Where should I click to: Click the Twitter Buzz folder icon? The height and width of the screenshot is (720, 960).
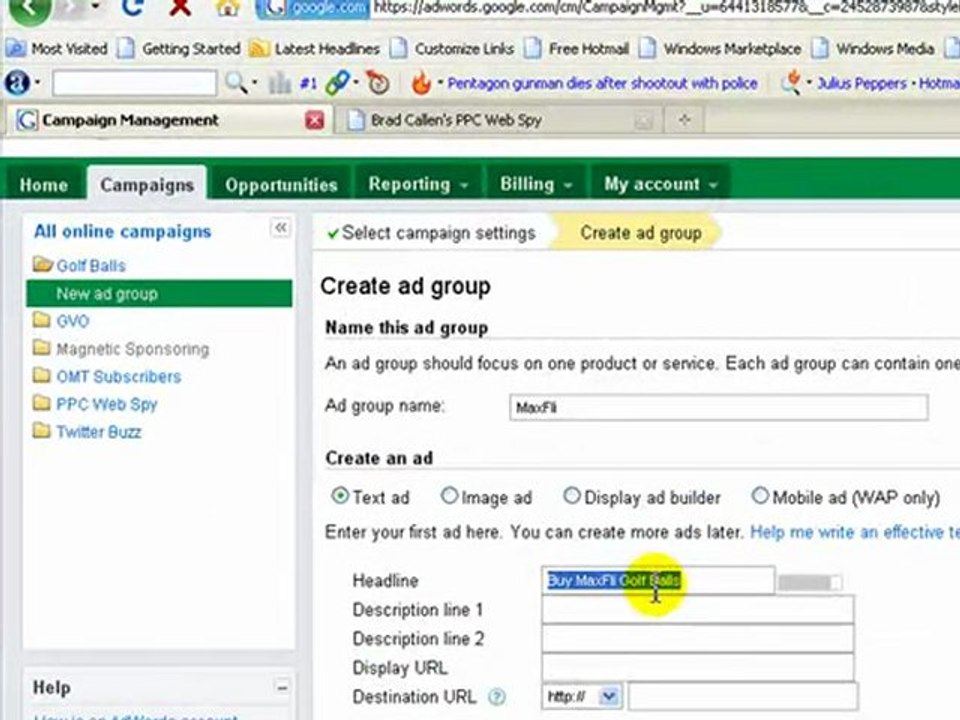click(42, 431)
